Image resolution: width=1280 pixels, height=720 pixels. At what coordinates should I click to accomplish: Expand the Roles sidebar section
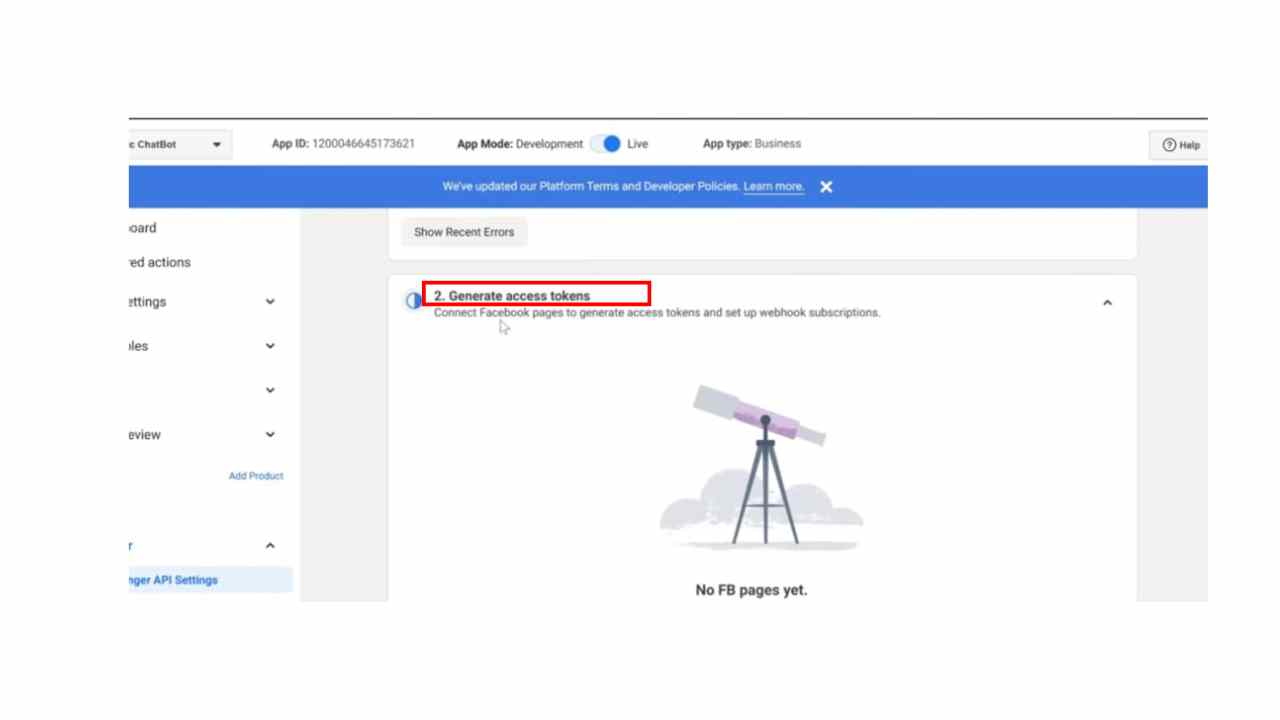(269, 346)
